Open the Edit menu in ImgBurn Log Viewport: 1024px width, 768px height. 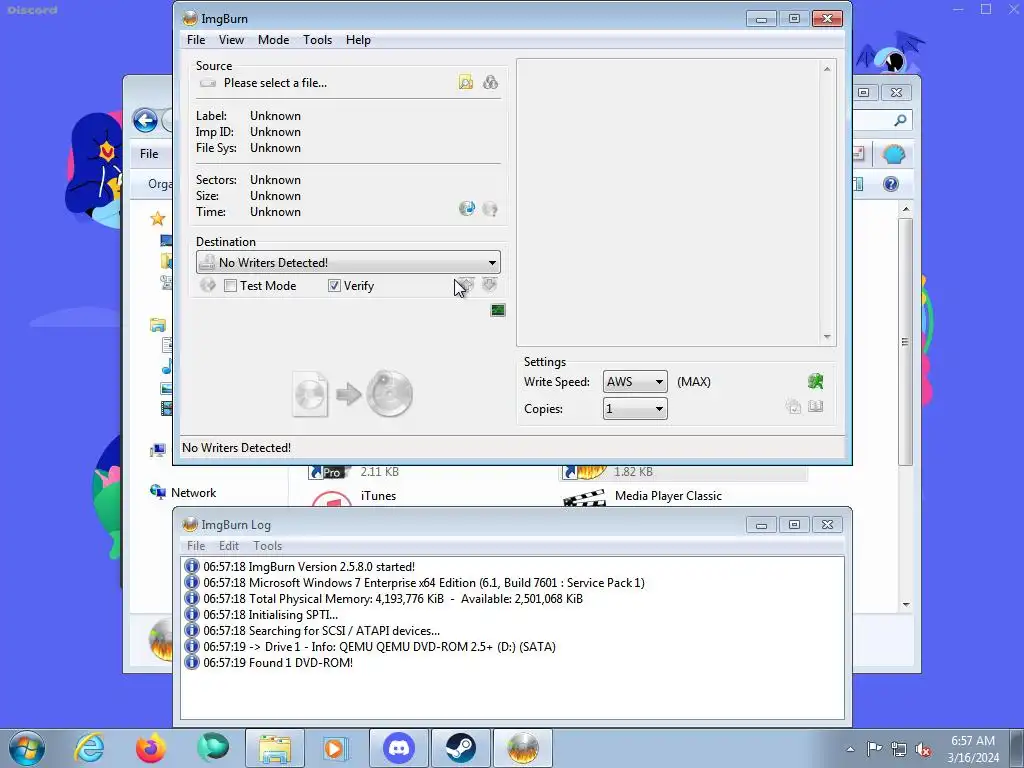click(229, 546)
